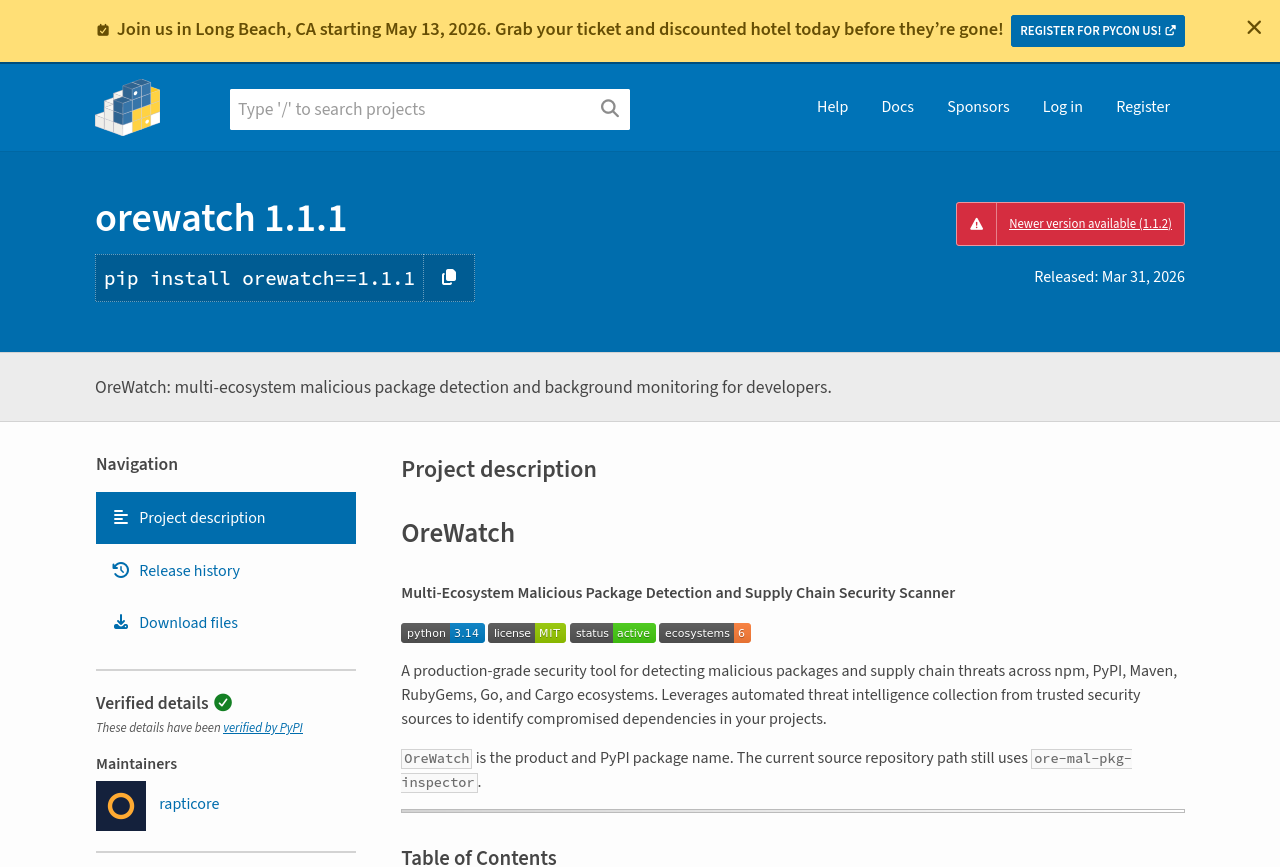This screenshot has width=1280, height=867.
Task: Select the Project description tab
Action: (x=202, y=518)
